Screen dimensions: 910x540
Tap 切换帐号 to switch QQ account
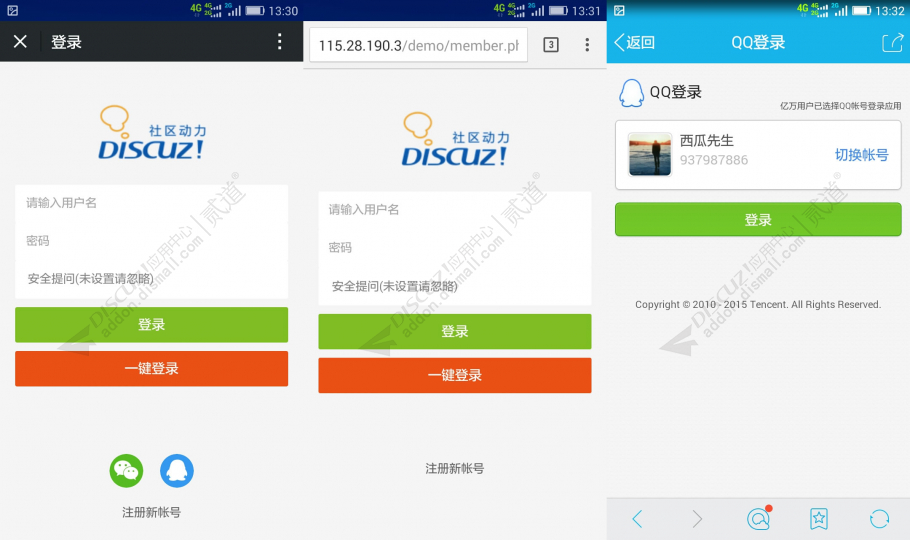pos(861,155)
